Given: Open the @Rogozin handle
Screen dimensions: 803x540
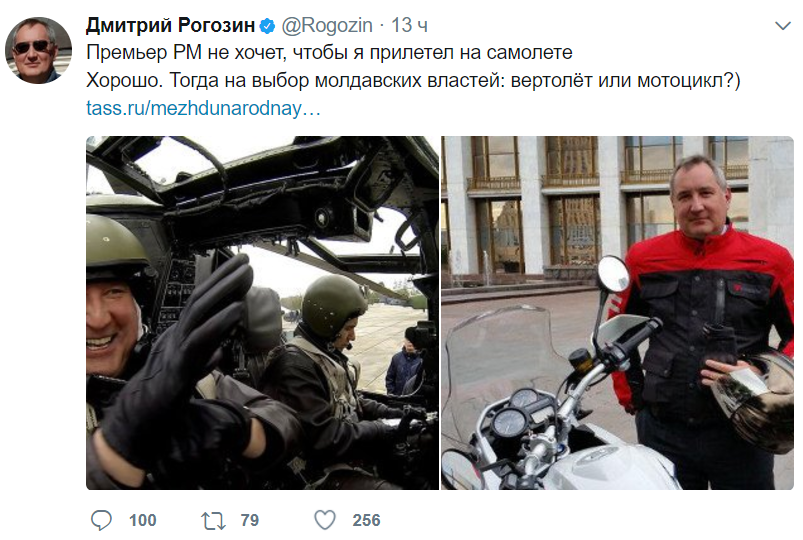Looking at the screenshot, I should click(x=327, y=25).
